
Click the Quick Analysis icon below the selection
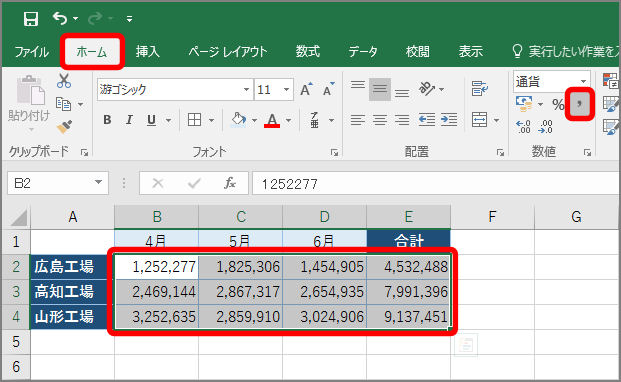[x=466, y=345]
